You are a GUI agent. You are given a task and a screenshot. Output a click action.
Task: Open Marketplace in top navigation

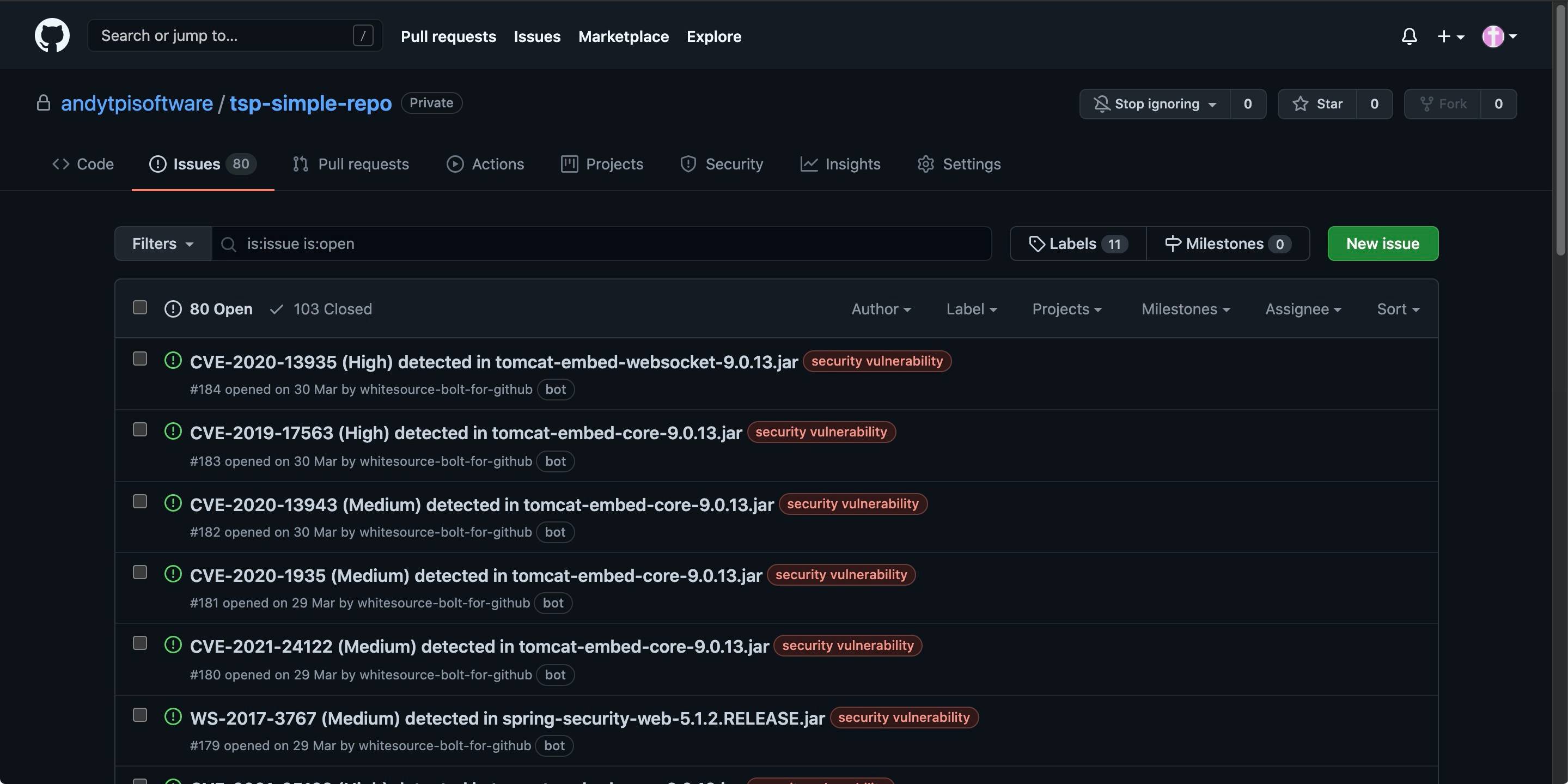coord(623,36)
